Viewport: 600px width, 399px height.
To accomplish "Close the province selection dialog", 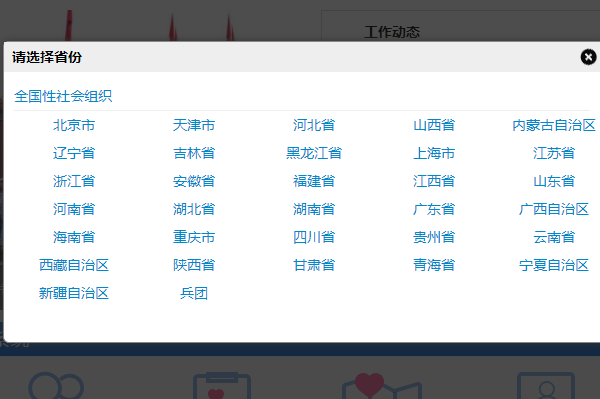I will coord(588,57).
